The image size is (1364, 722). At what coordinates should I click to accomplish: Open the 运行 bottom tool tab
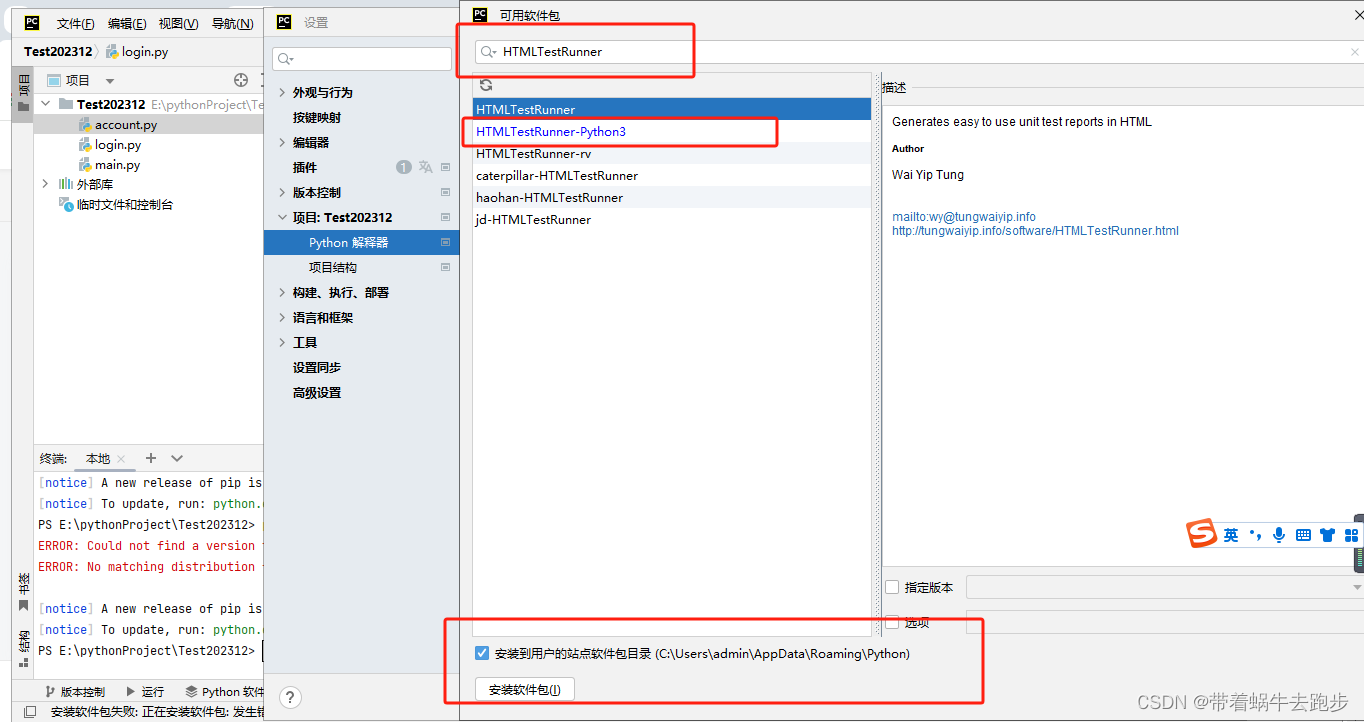coord(145,692)
